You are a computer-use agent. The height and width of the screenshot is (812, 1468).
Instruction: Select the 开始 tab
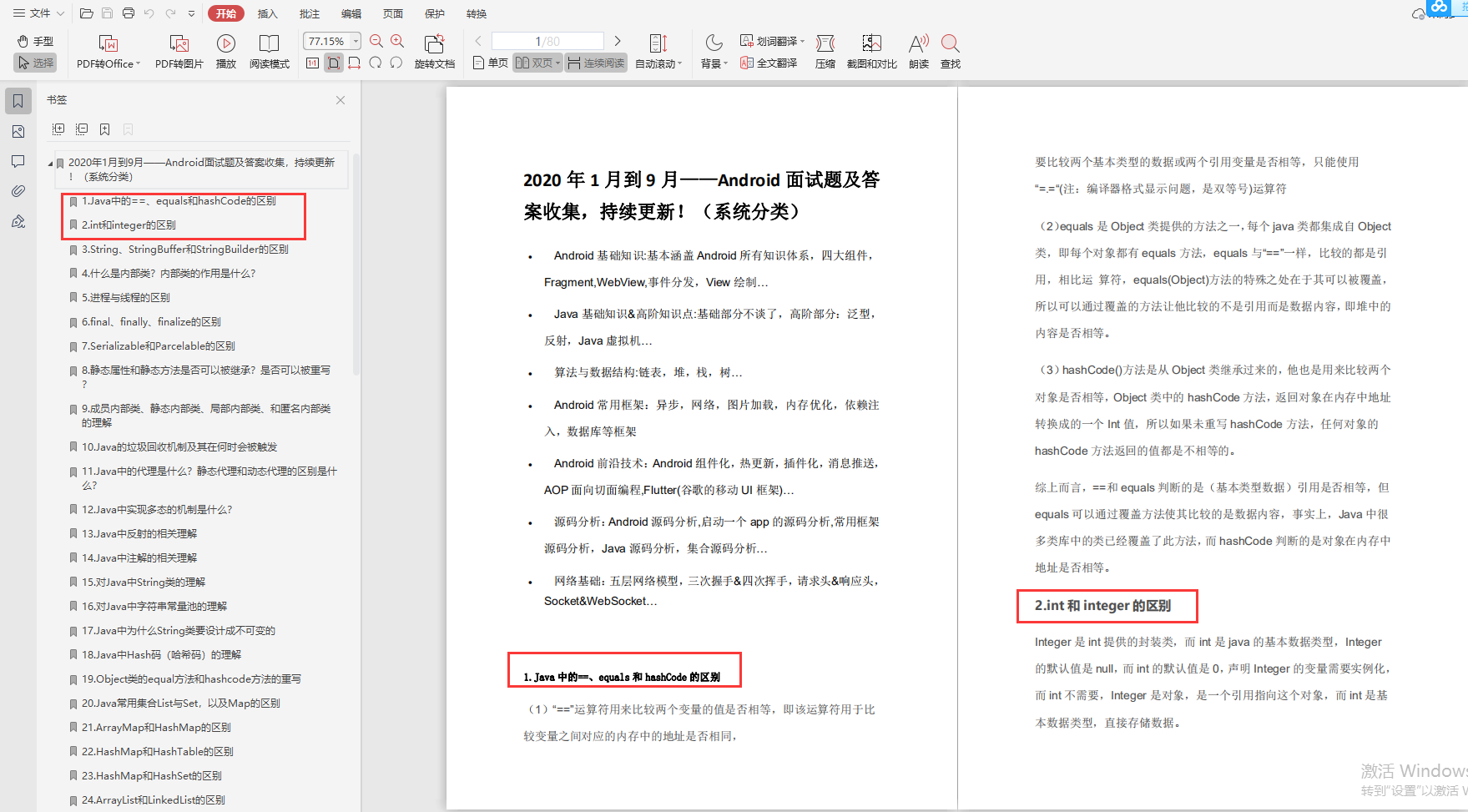[x=226, y=13]
